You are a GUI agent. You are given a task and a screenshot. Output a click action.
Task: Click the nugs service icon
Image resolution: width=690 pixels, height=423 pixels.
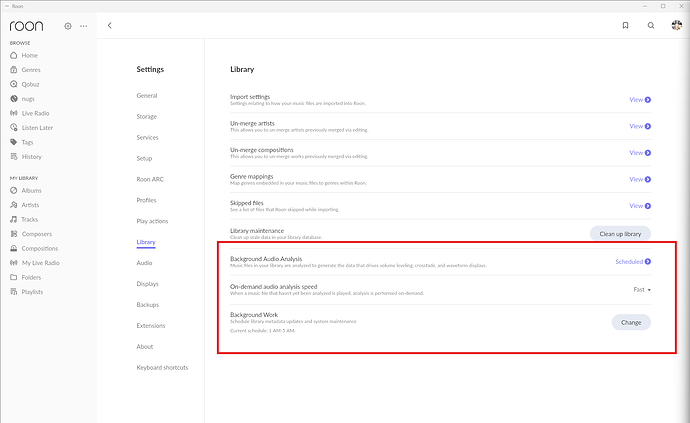[14, 99]
